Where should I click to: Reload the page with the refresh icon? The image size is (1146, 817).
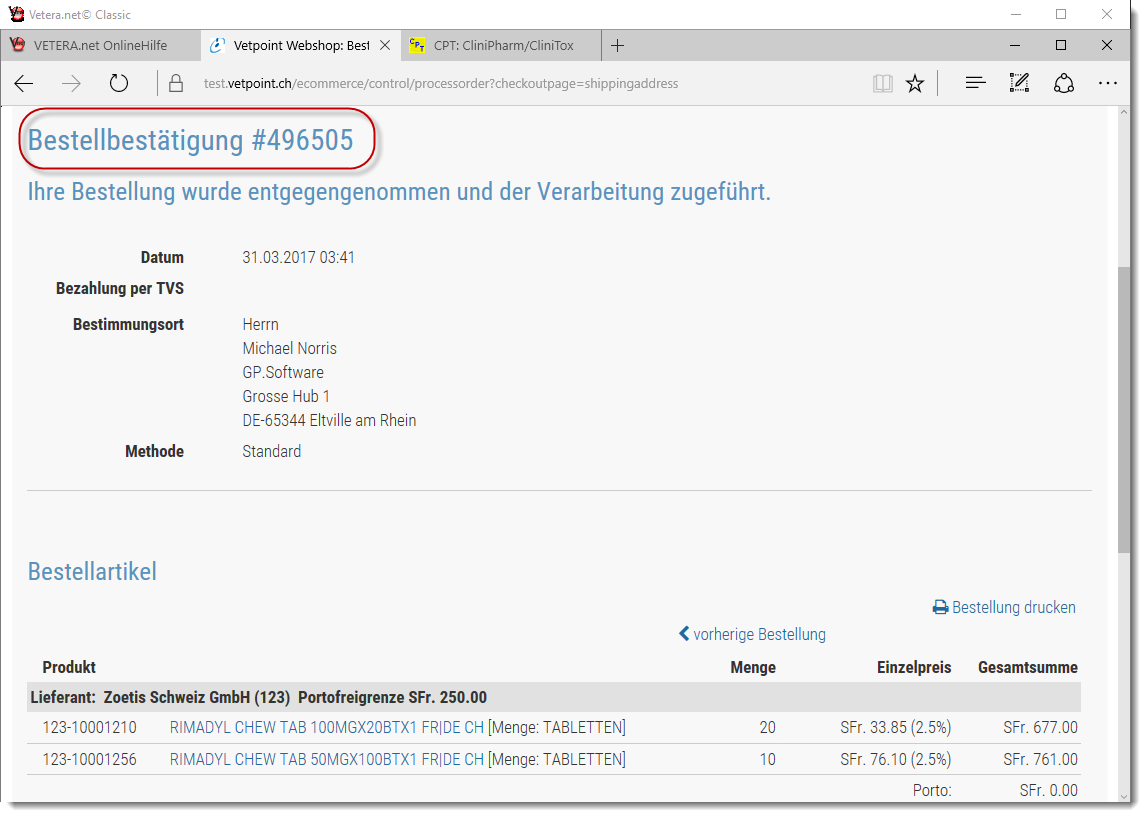119,84
